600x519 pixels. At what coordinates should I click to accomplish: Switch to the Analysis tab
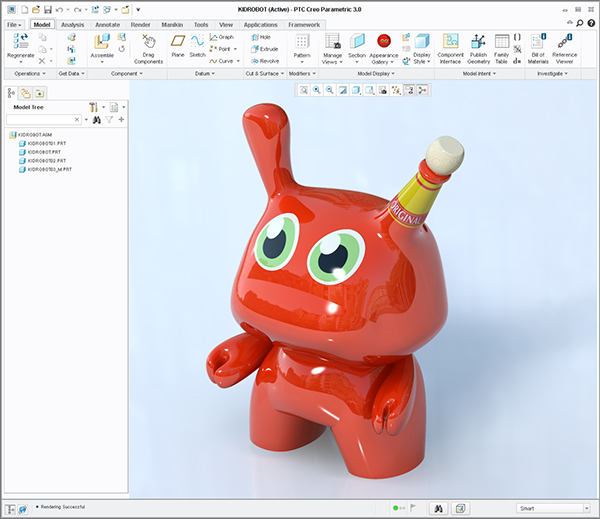point(72,25)
